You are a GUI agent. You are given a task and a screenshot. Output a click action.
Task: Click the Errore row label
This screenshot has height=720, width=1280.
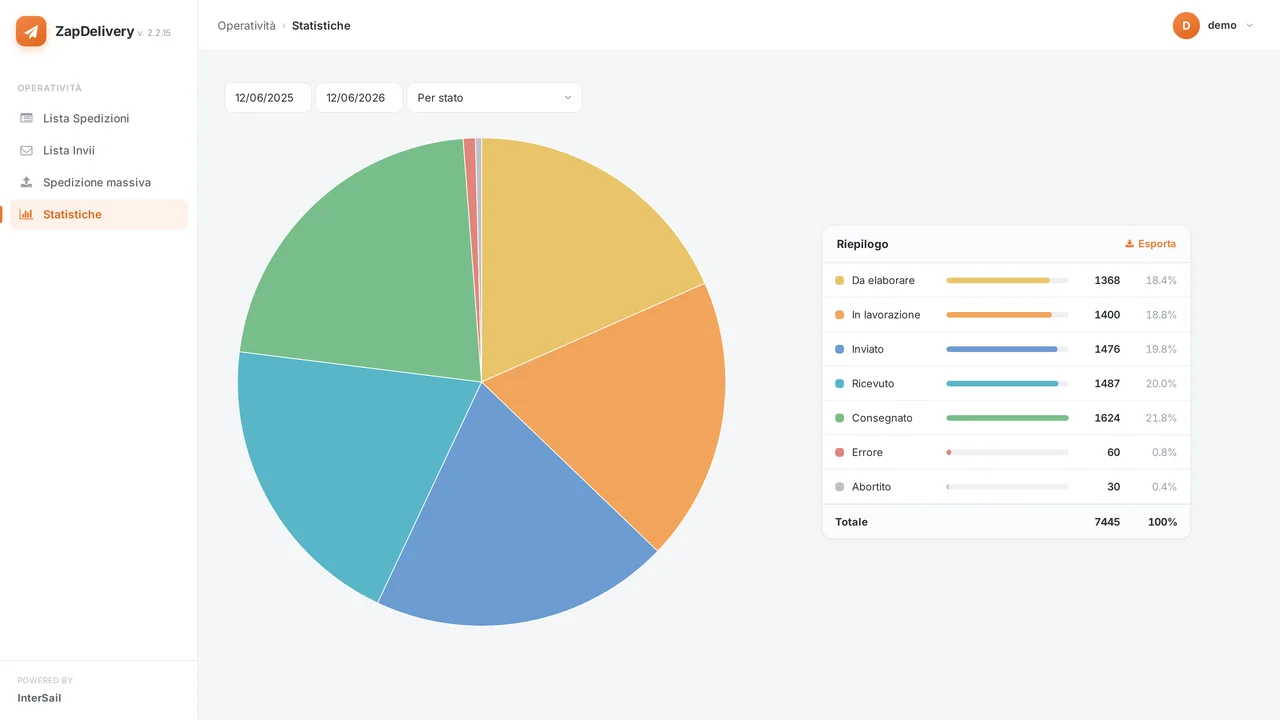pos(867,453)
